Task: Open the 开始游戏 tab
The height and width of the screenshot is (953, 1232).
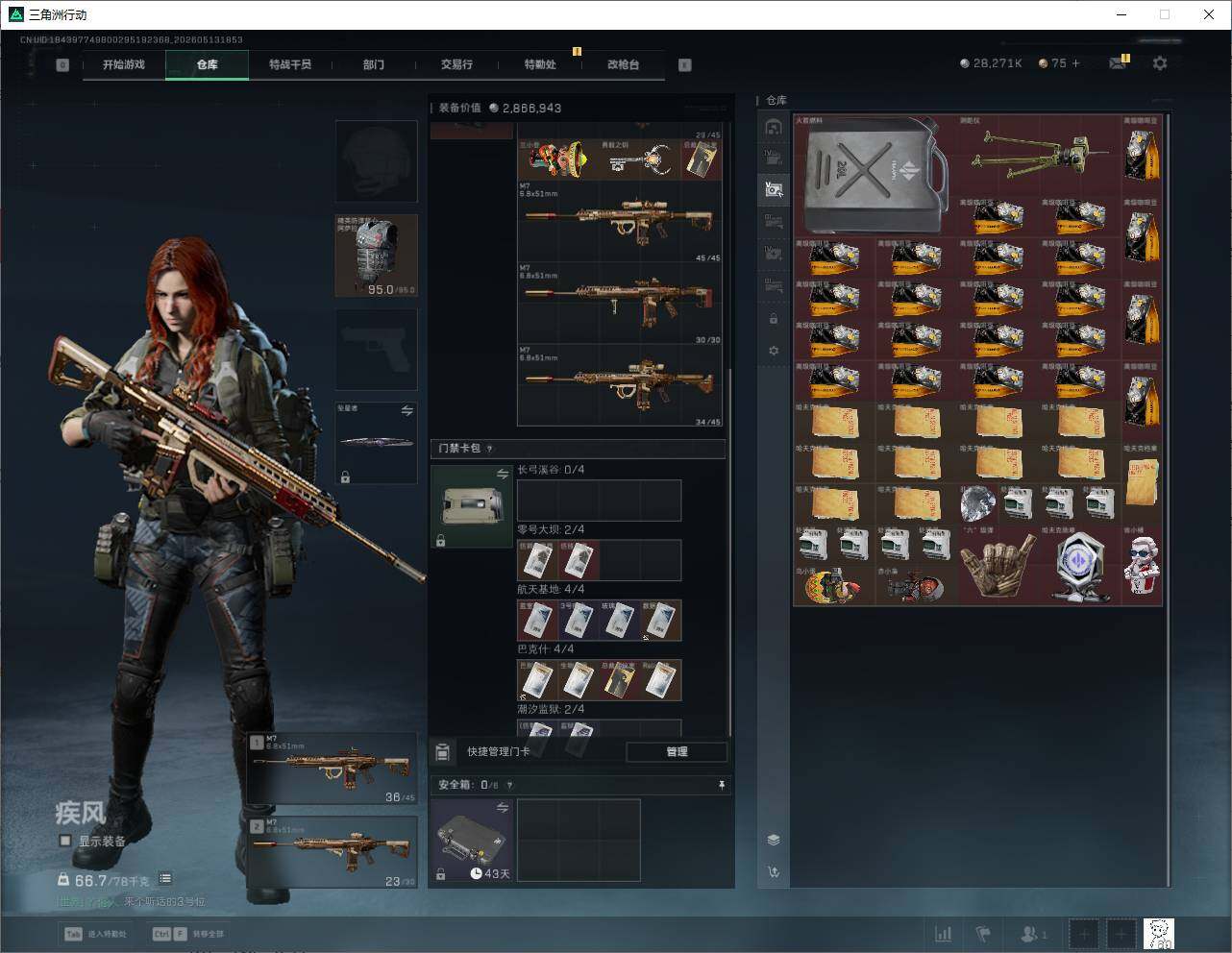Action: pyautogui.click(x=124, y=64)
